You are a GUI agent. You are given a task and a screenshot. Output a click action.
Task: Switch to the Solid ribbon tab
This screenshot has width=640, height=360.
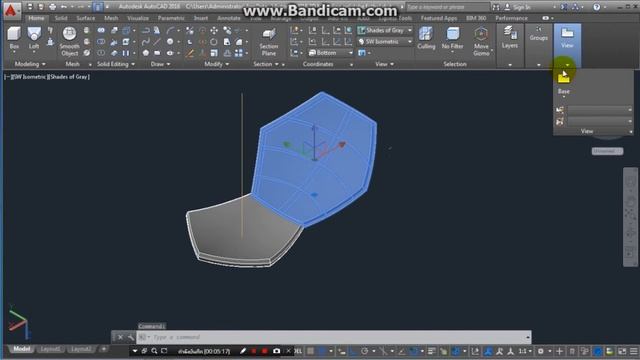click(x=61, y=18)
